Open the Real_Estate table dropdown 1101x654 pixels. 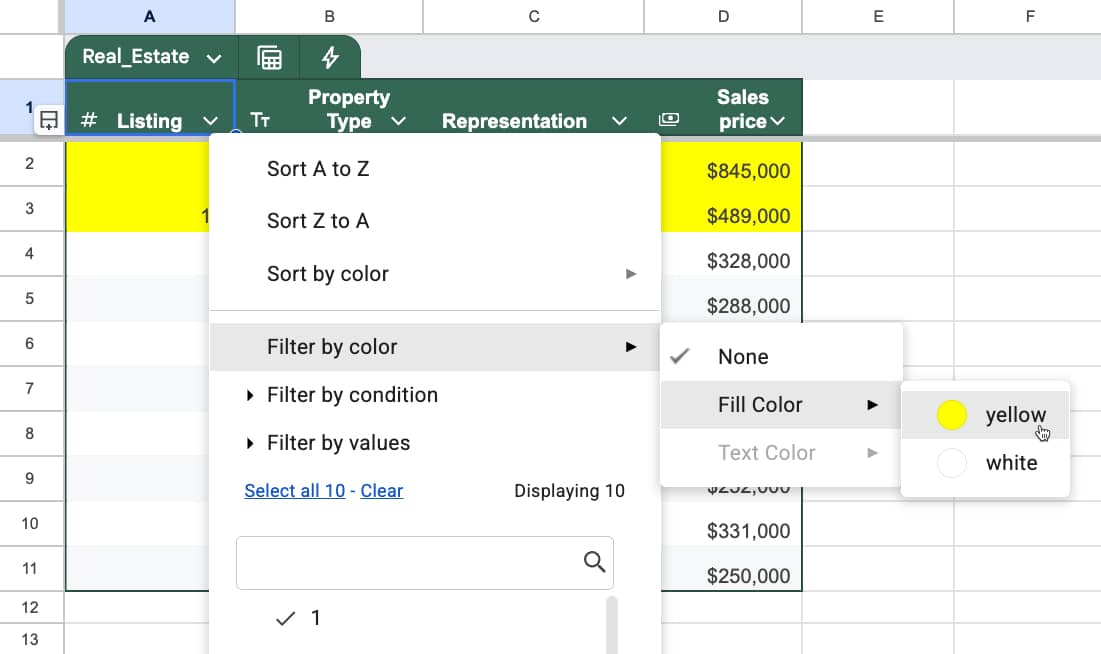(214, 58)
